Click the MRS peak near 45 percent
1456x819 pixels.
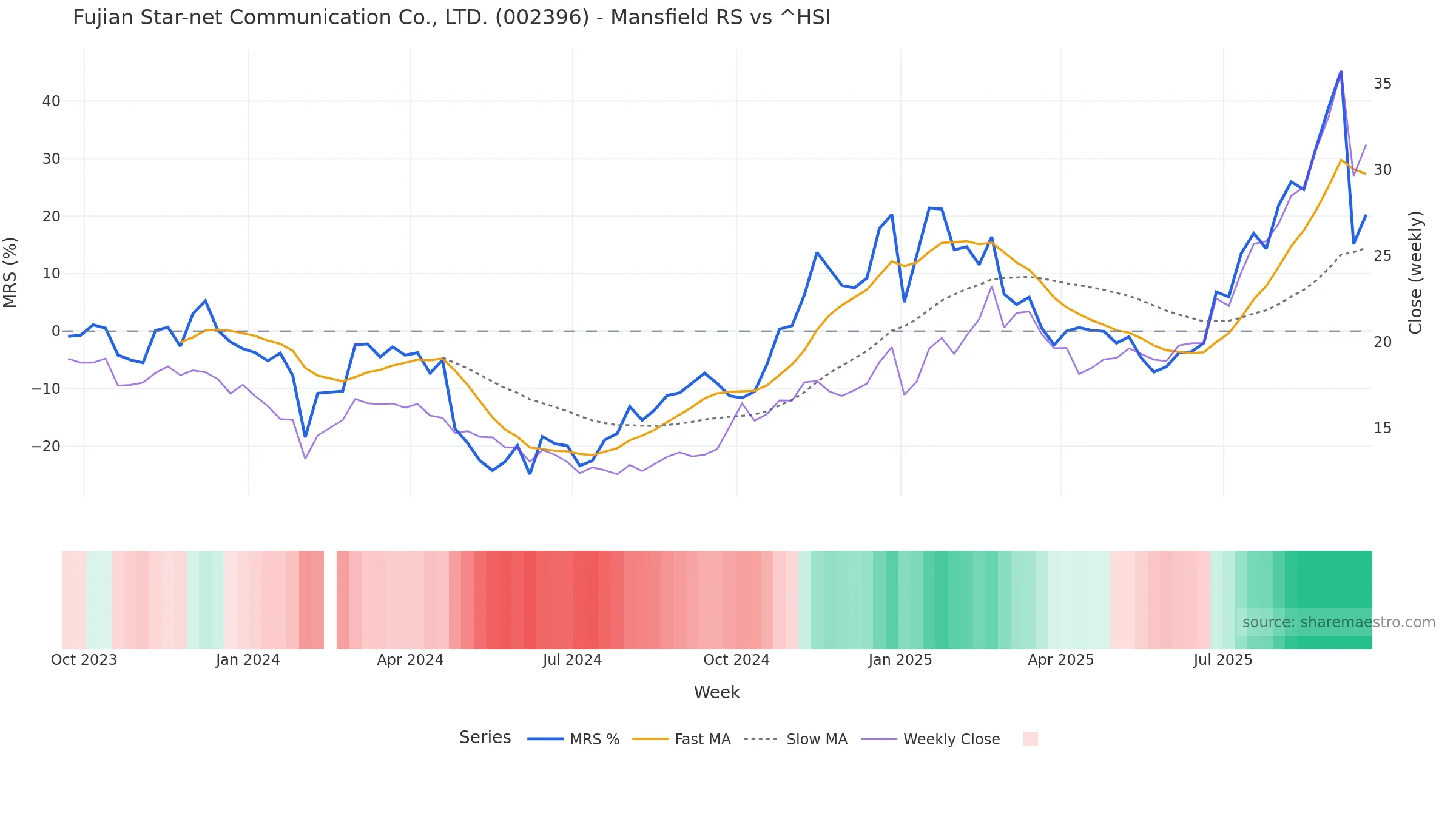coord(1341,72)
